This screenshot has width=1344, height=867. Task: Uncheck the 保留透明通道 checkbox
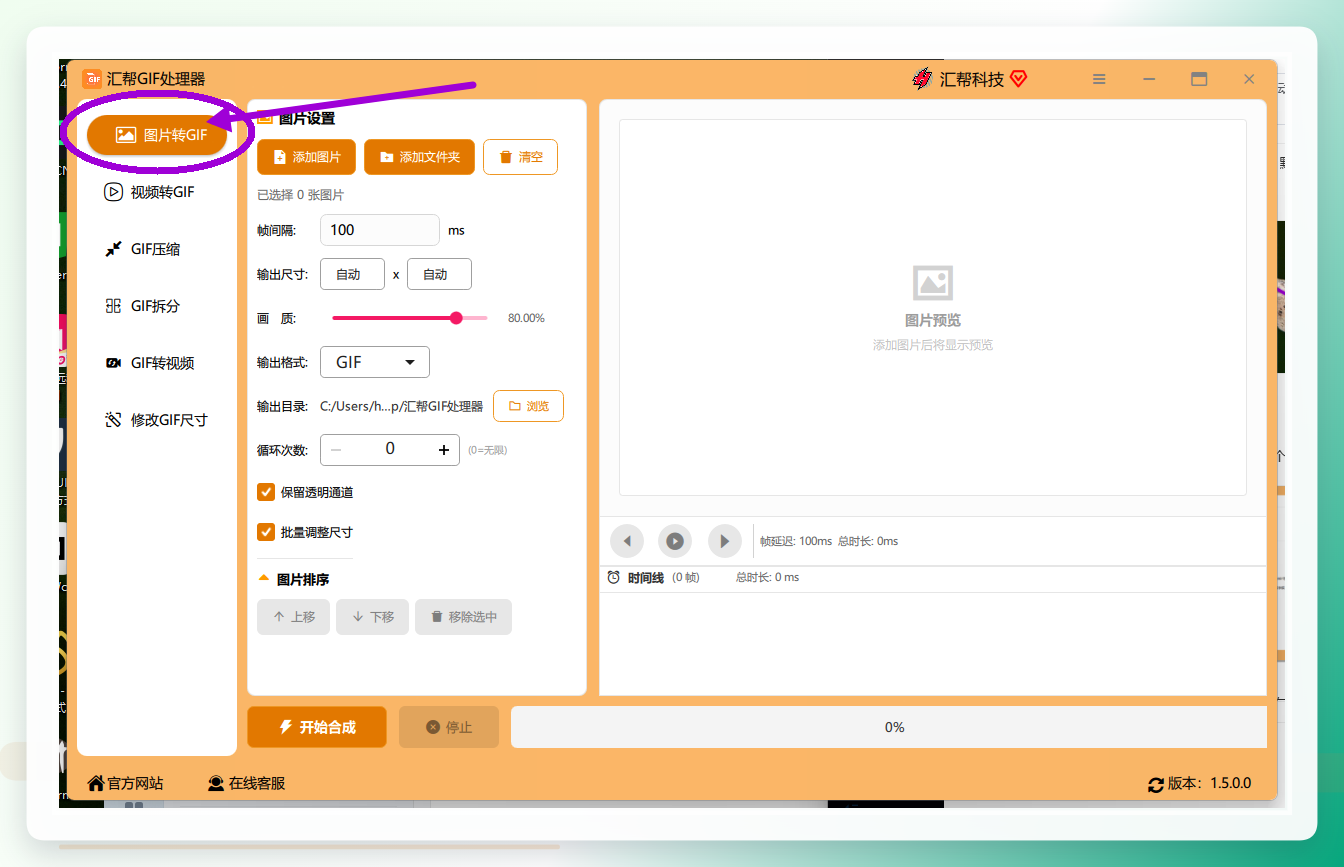tap(266, 492)
